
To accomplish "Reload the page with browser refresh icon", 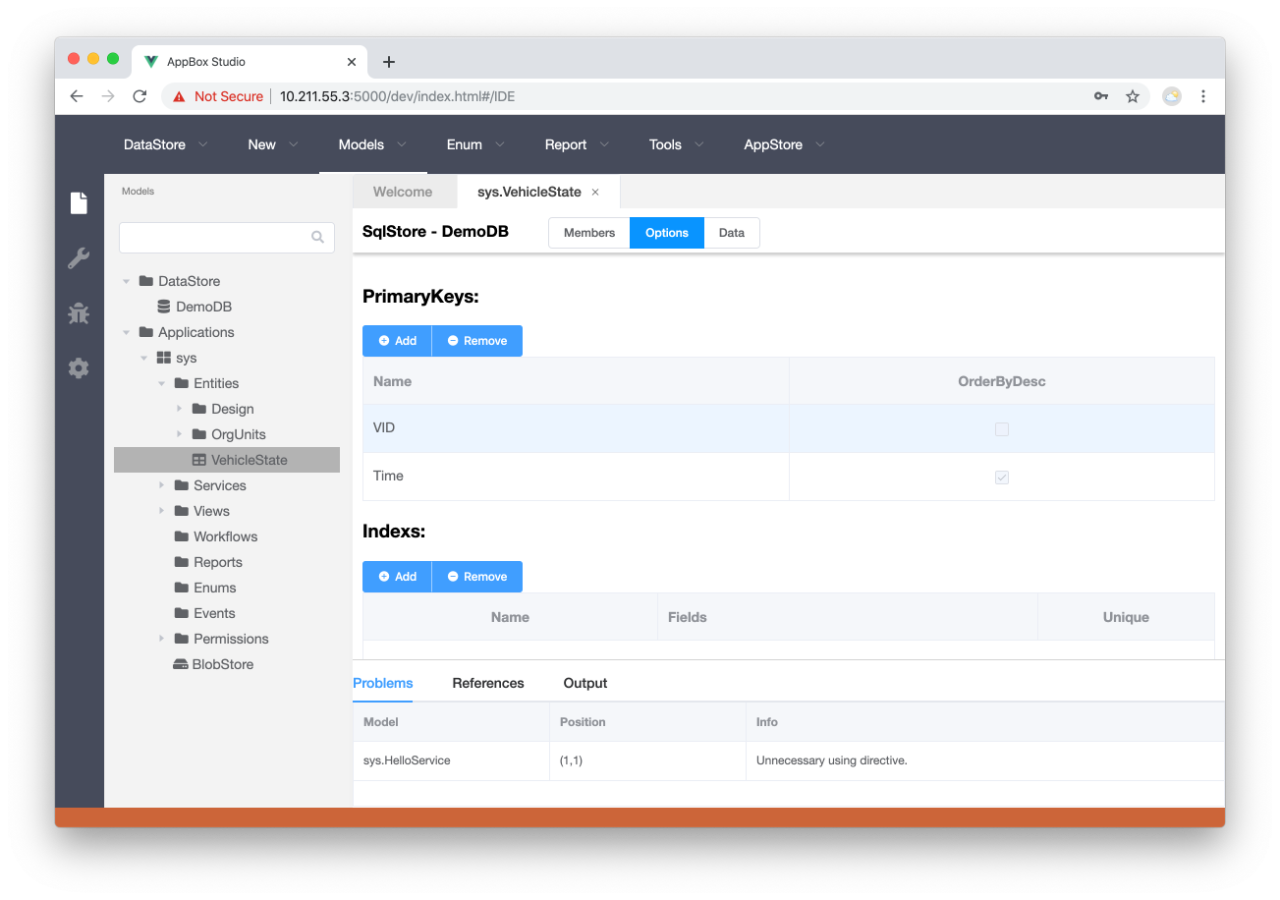I will [x=139, y=96].
